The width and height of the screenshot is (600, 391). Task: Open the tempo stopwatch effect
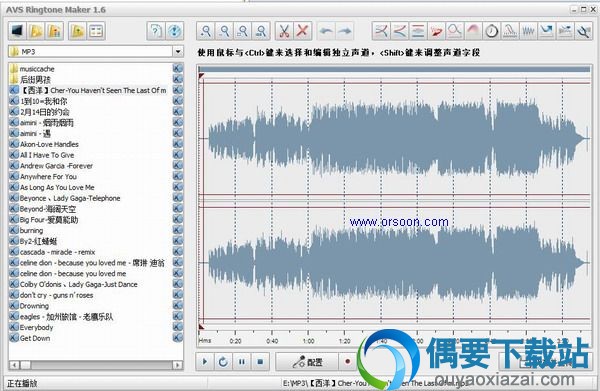[x=492, y=31]
